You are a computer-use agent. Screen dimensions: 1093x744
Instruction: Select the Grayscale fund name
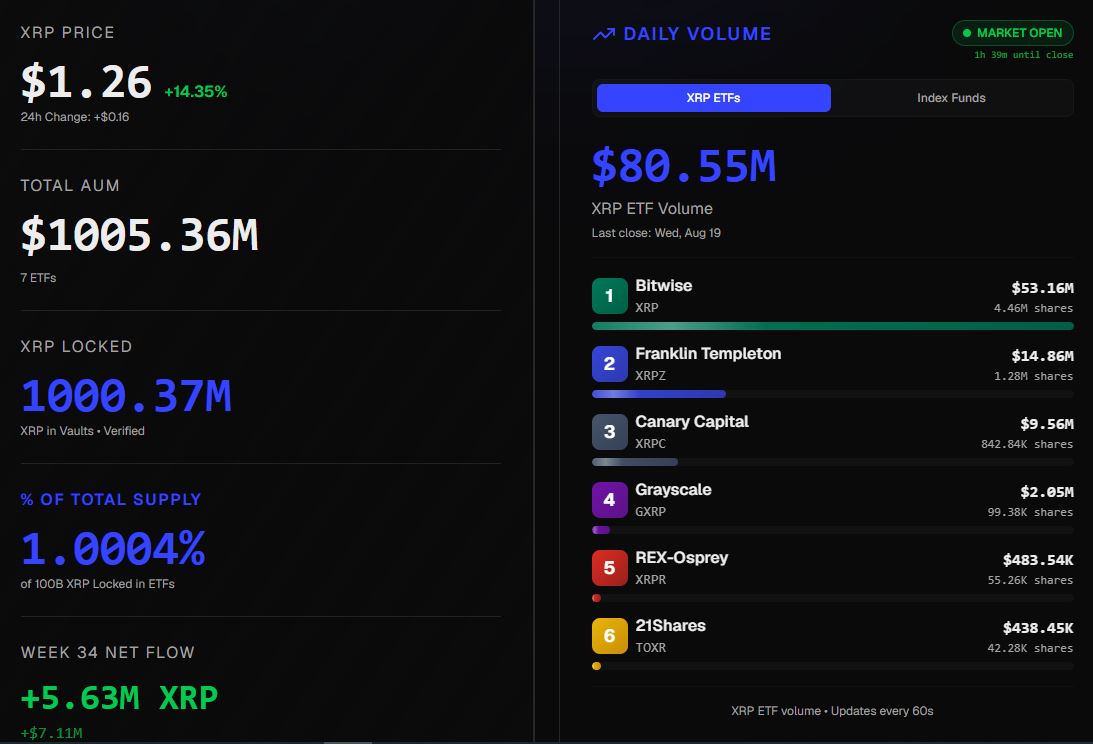[673, 489]
